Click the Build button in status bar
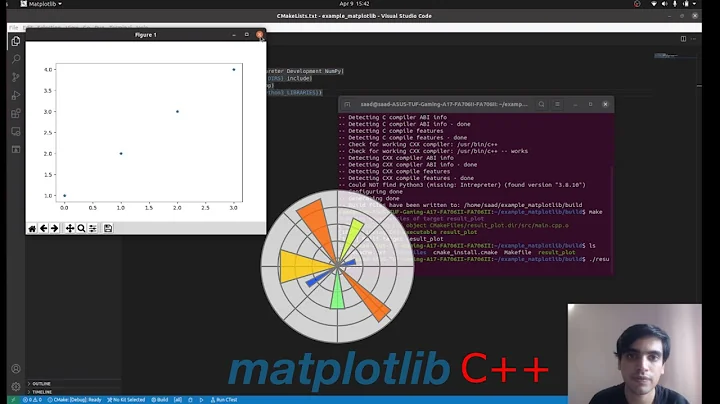The width and height of the screenshot is (720, 404). [160, 400]
